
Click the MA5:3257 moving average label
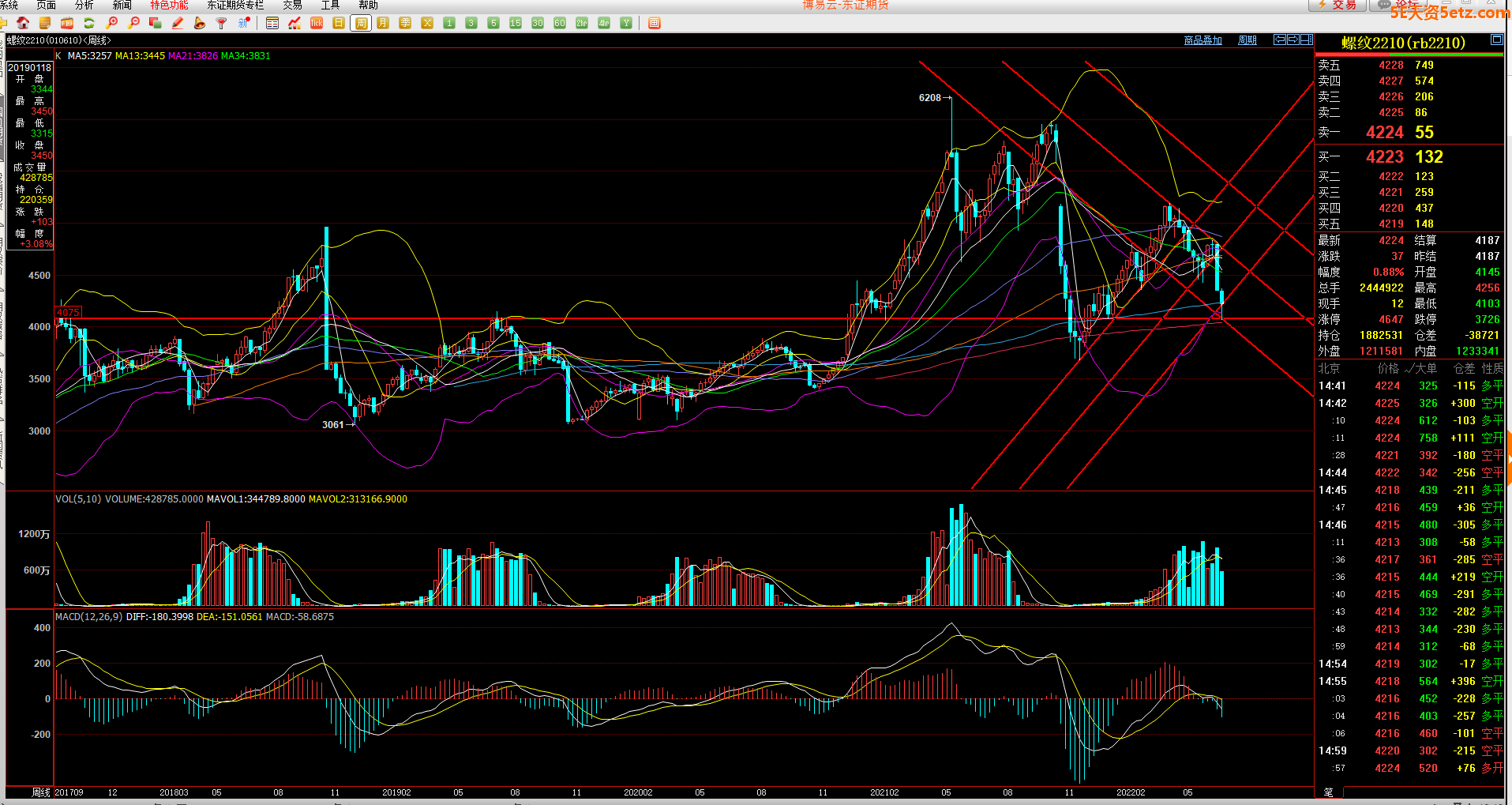point(89,56)
